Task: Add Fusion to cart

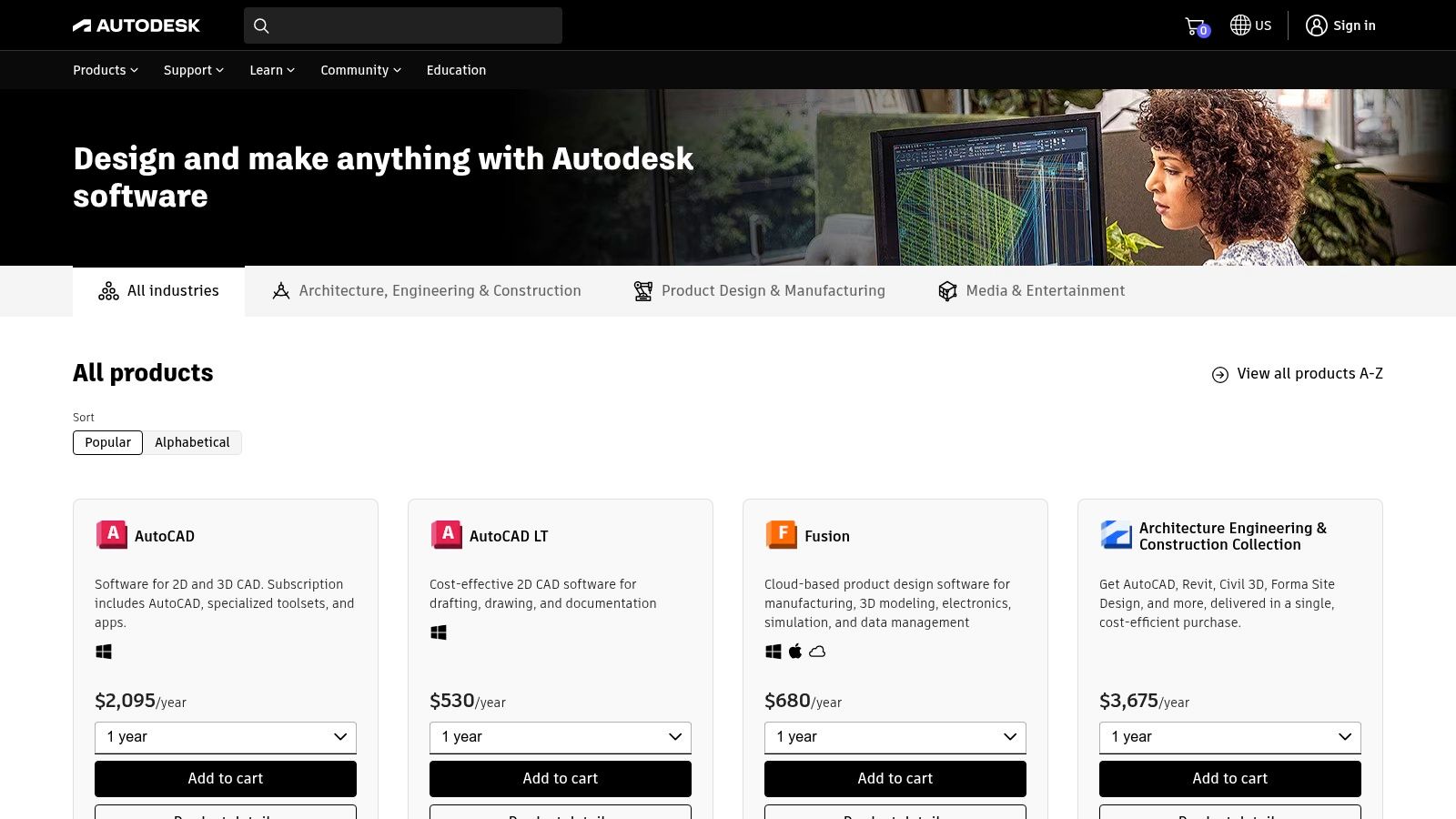Action: click(895, 778)
